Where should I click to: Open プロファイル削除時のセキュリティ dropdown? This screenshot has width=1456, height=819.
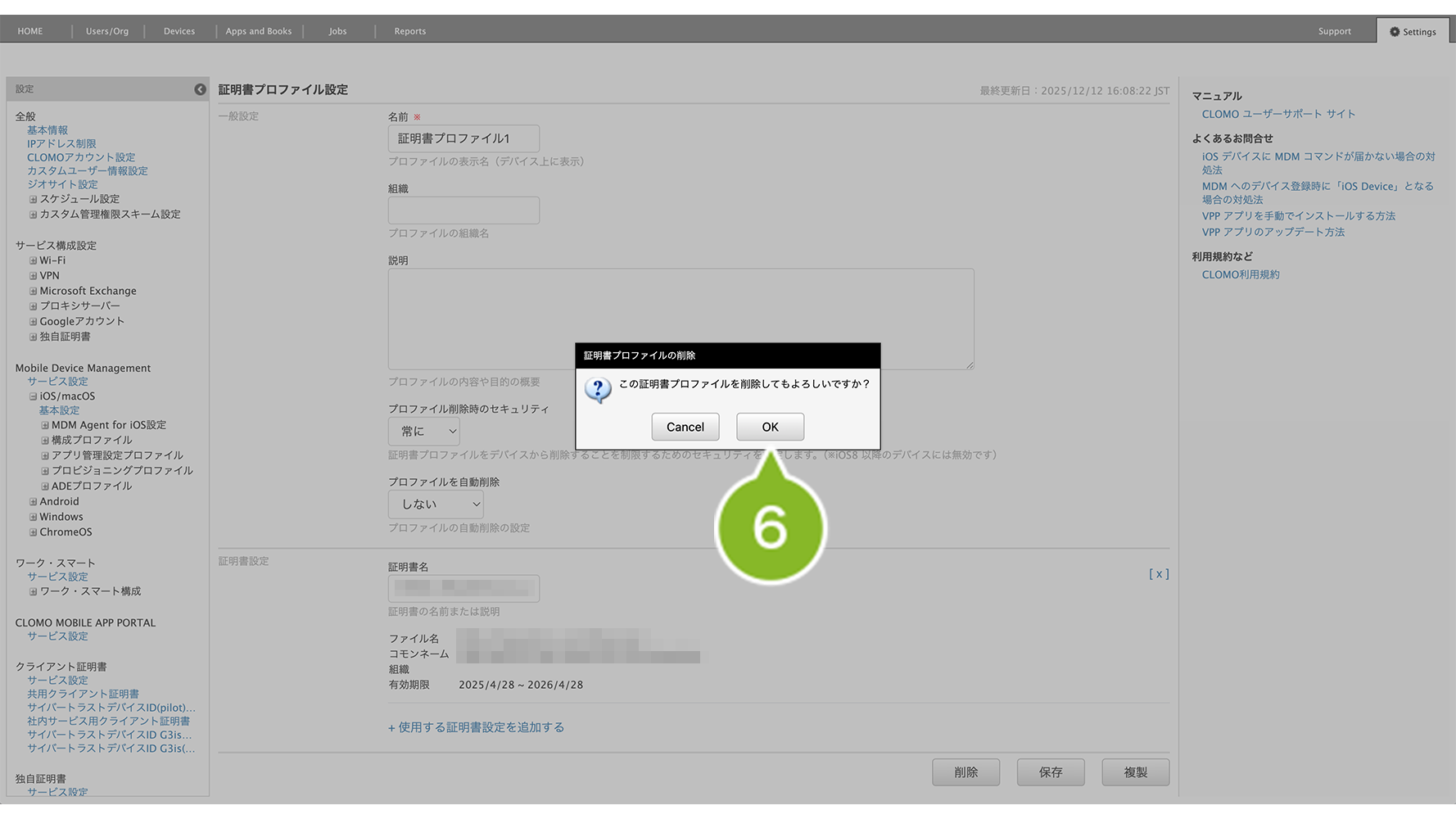pos(423,432)
